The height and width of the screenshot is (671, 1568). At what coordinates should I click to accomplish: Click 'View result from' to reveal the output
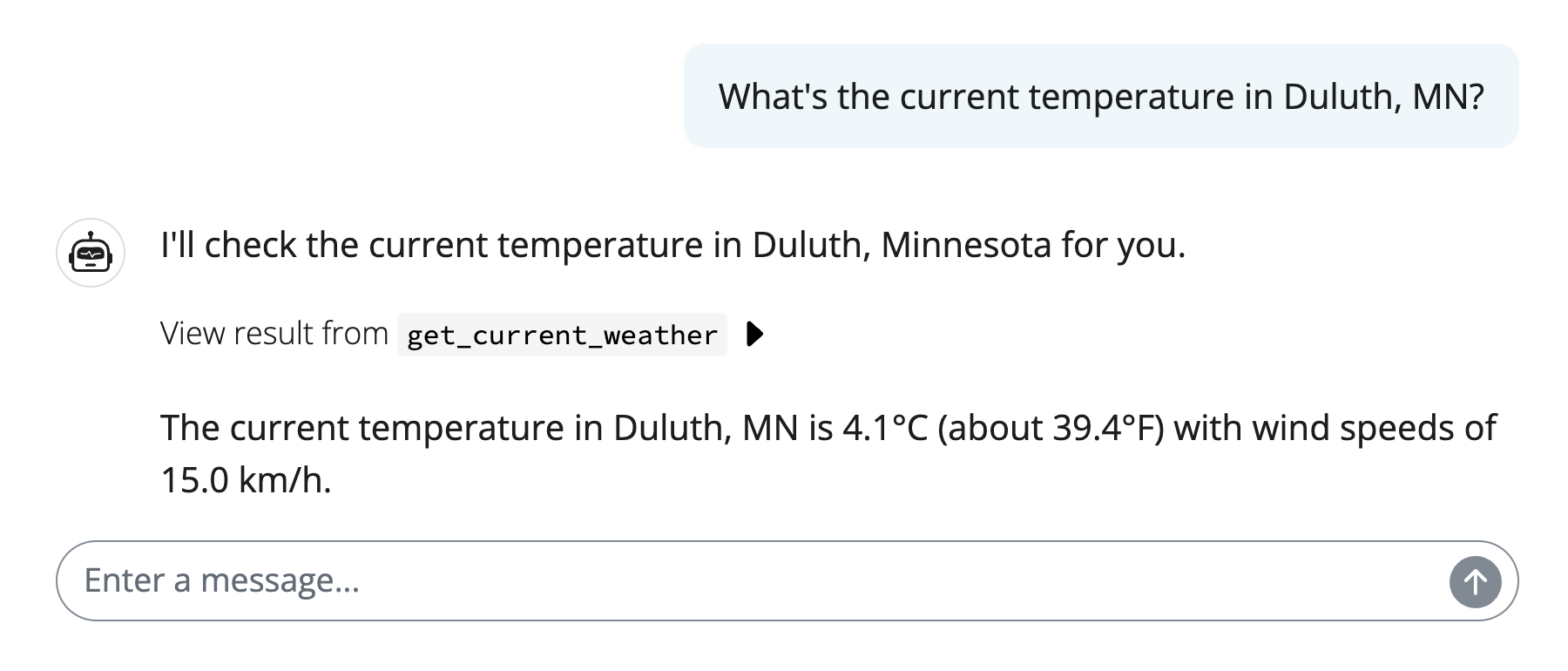pyautogui.click(x=274, y=333)
